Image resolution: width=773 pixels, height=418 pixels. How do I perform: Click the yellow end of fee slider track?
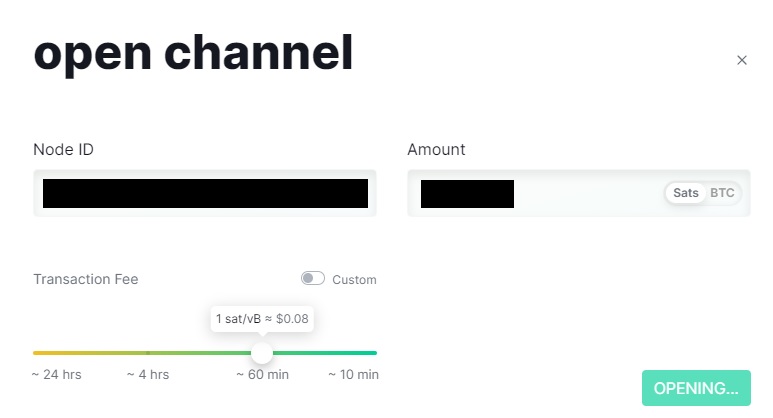[38, 353]
